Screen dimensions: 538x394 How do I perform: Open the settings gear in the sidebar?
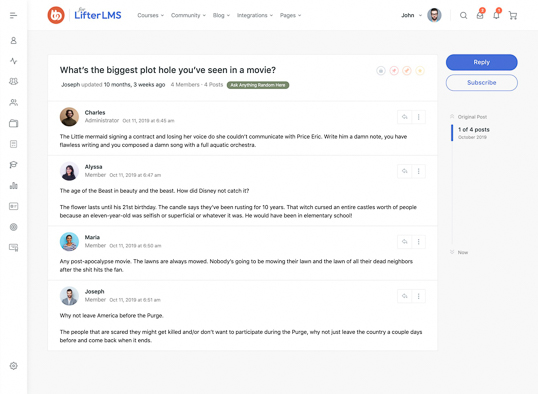point(13,366)
